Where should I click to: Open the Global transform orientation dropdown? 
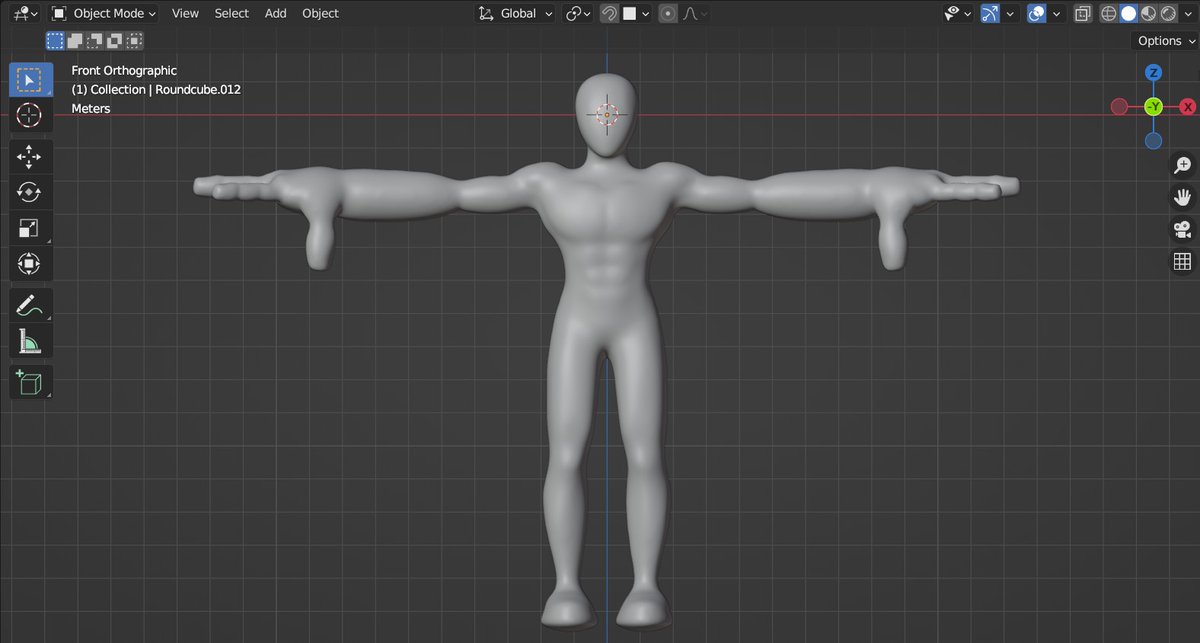pos(515,13)
